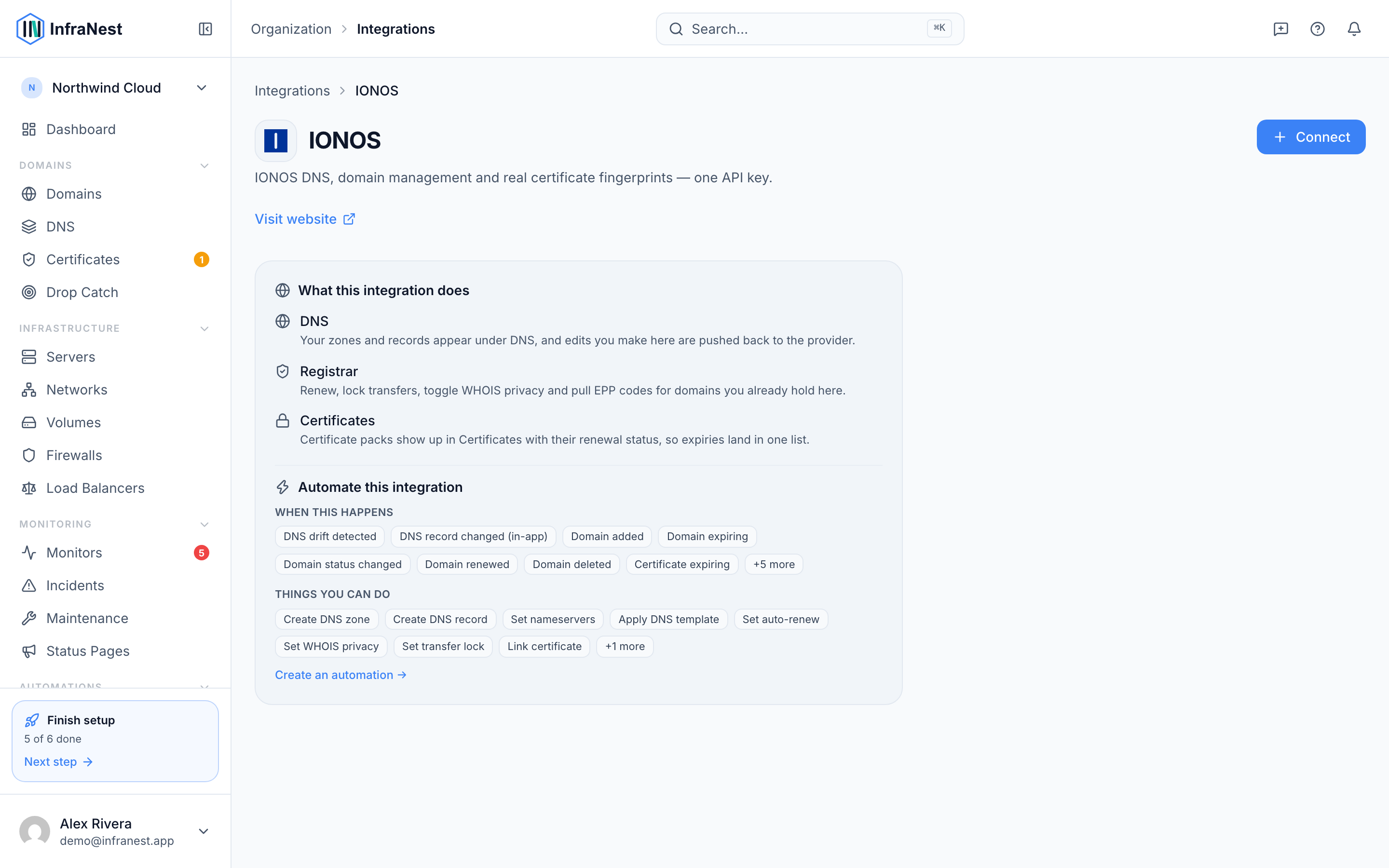Click the blue Connect button
Viewport: 1389px width, 868px height.
click(x=1311, y=137)
